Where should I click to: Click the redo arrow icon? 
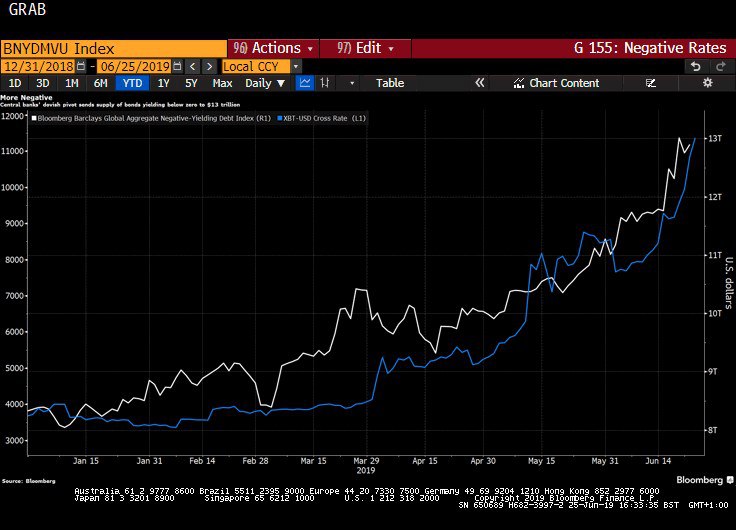(721, 66)
